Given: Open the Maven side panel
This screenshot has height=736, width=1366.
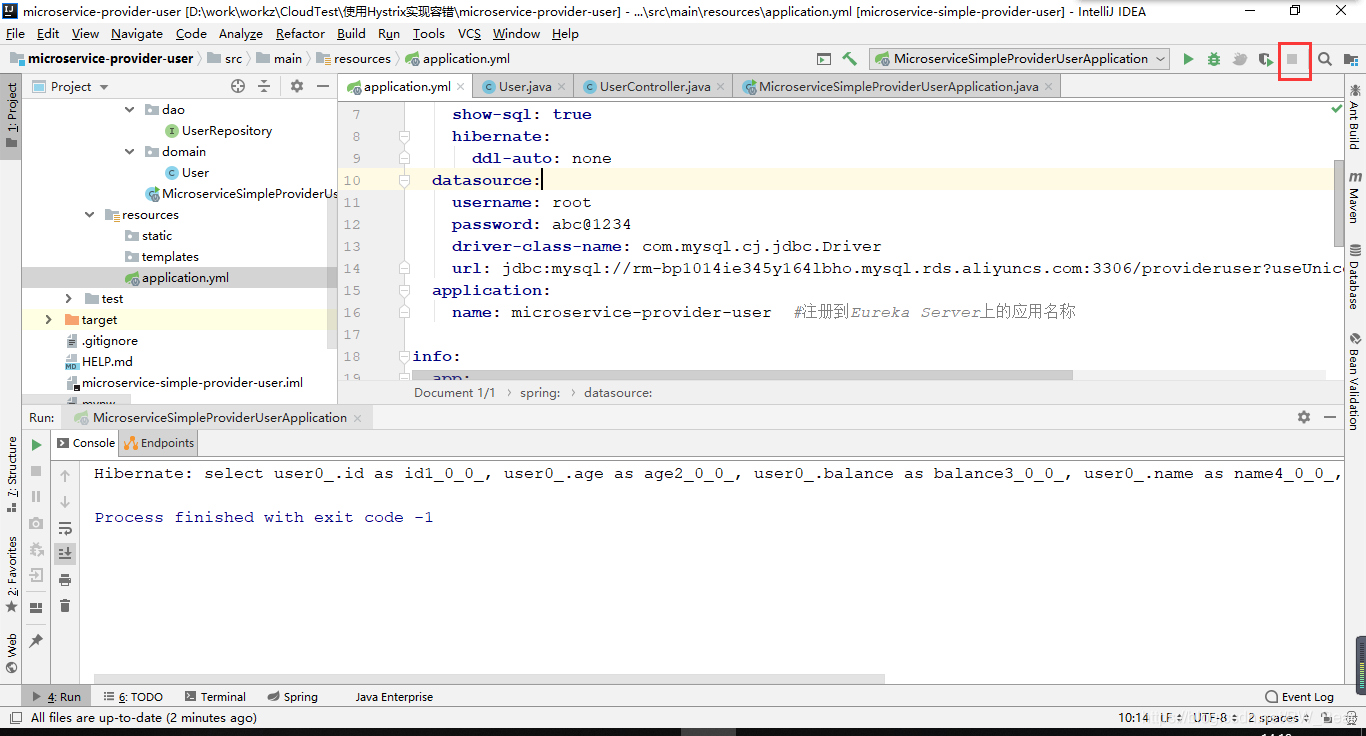Looking at the screenshot, I should (x=1355, y=197).
